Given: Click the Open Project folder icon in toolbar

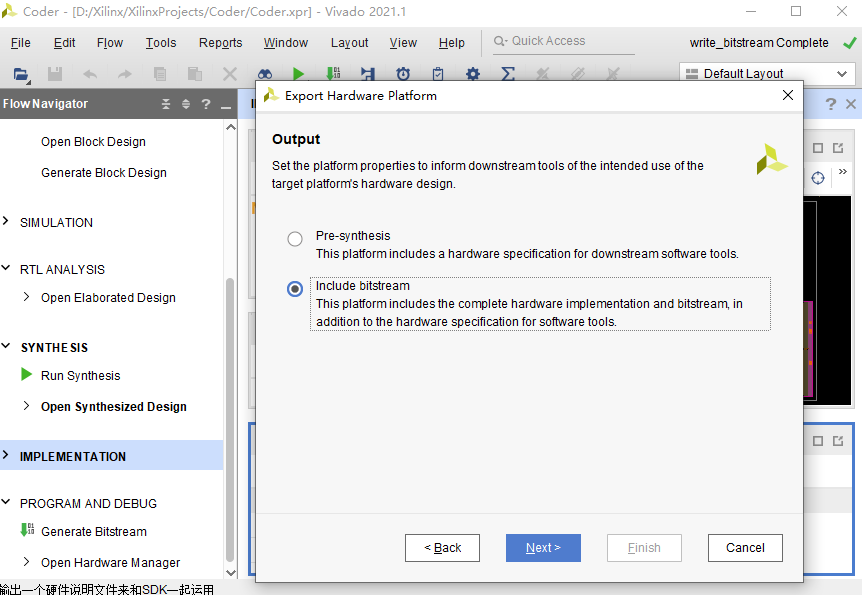Looking at the screenshot, I should pyautogui.click(x=21, y=74).
